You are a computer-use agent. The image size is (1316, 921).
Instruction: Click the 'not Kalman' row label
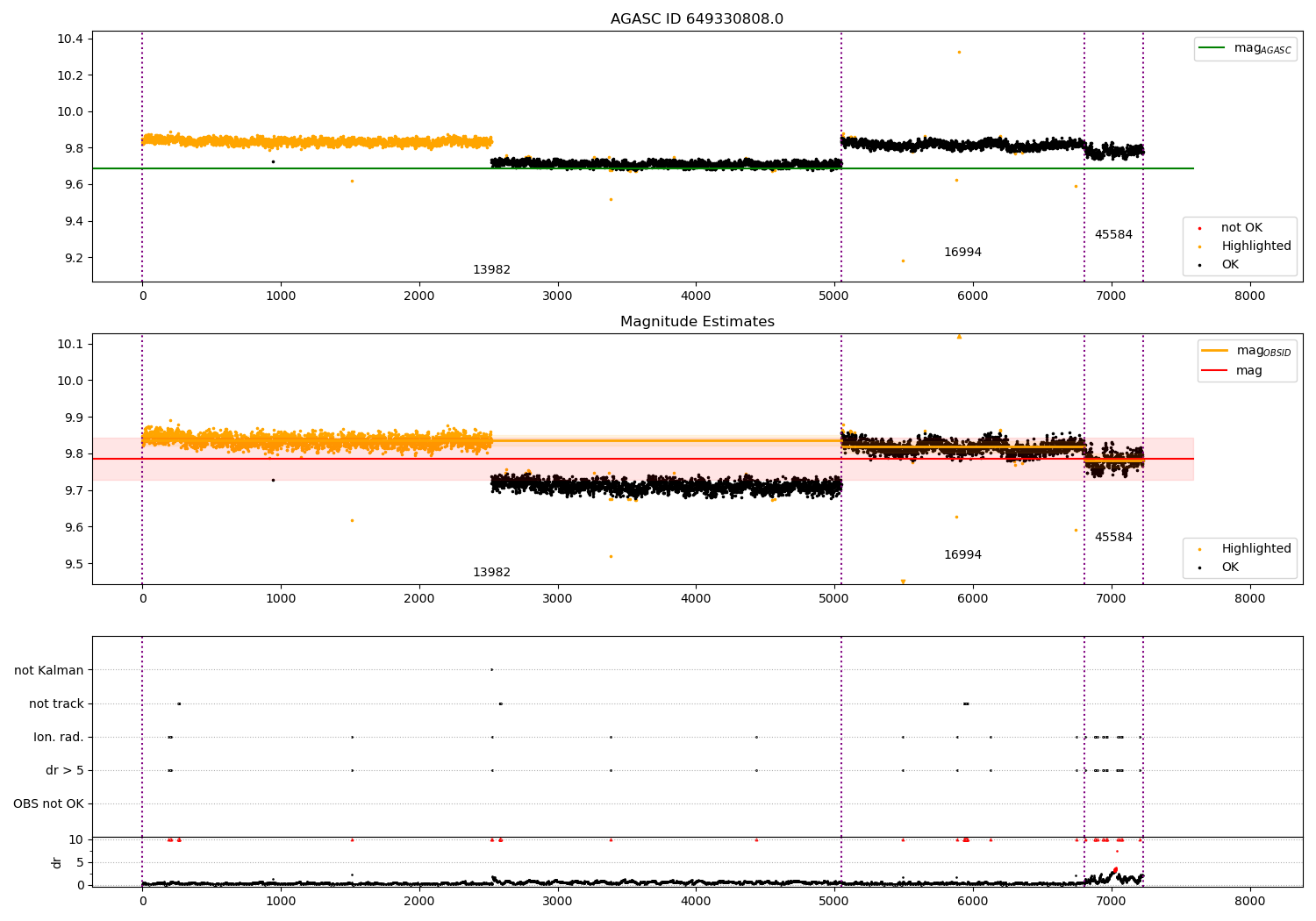click(x=49, y=670)
